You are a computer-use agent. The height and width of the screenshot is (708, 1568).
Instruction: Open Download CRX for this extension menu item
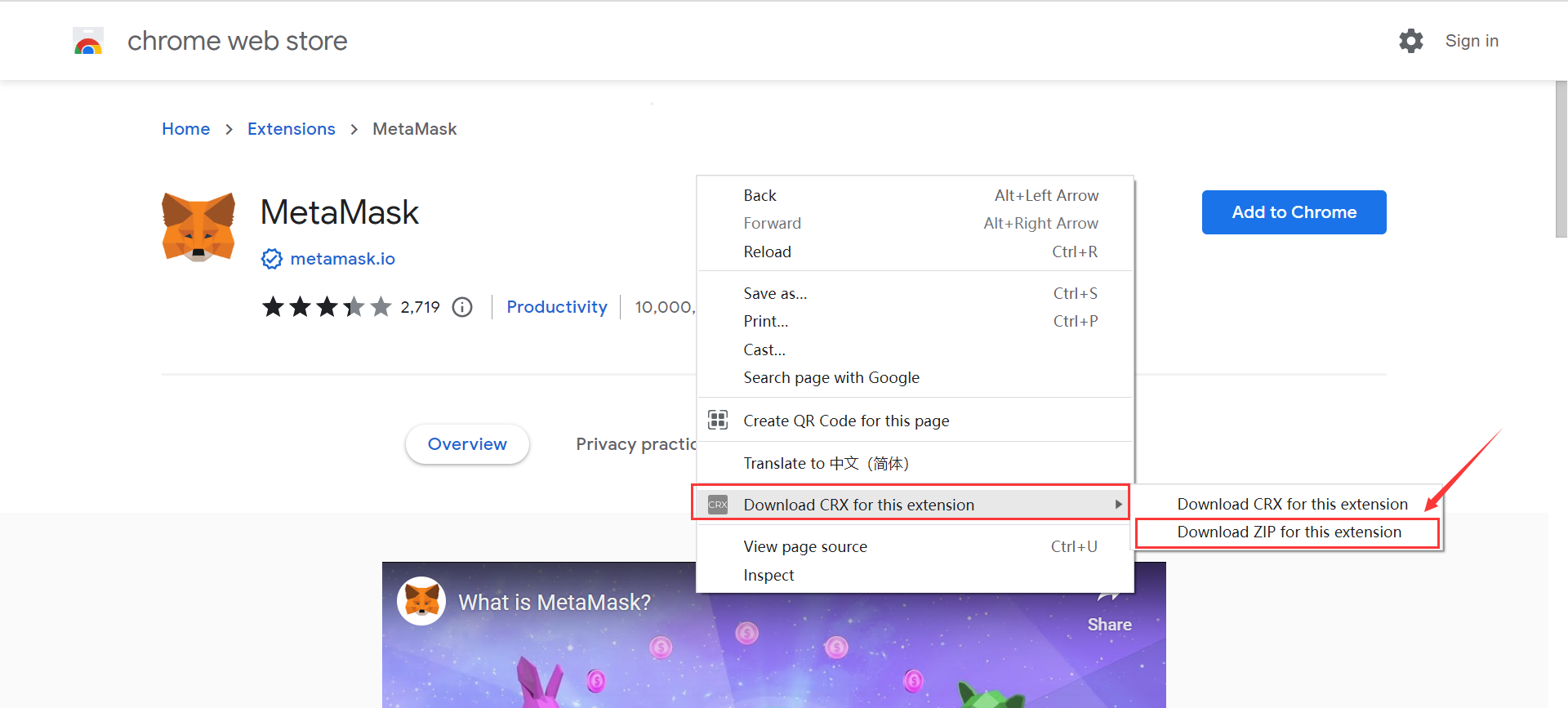coord(911,505)
